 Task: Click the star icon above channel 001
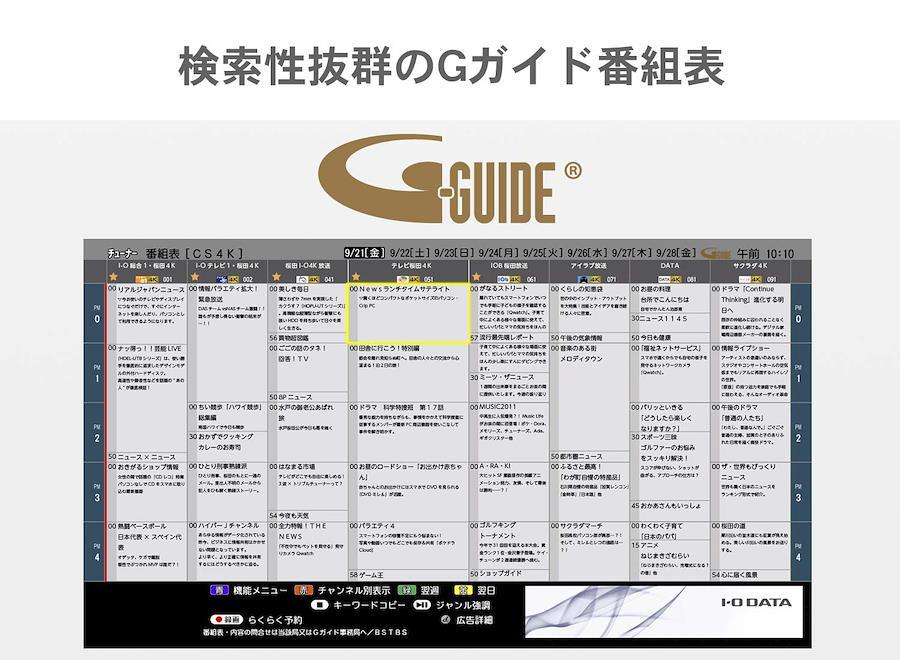pyautogui.click(x=114, y=277)
